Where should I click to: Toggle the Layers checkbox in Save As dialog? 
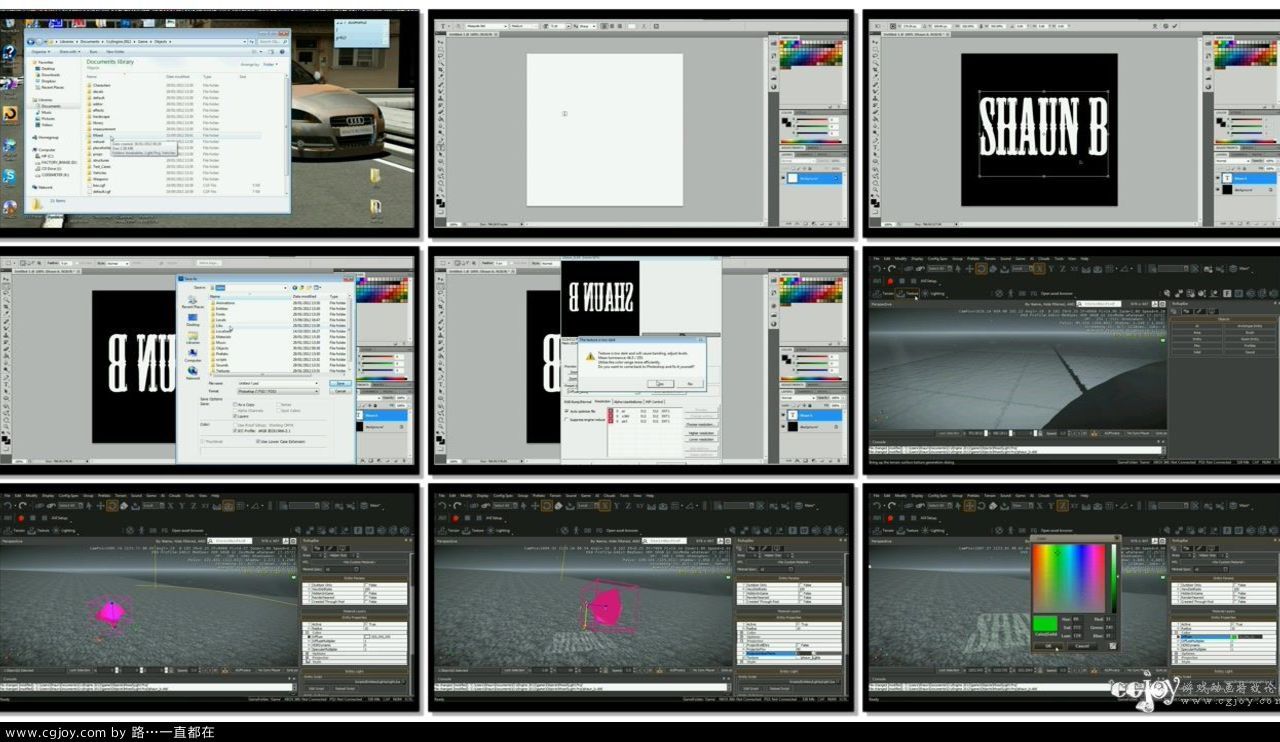[235, 416]
